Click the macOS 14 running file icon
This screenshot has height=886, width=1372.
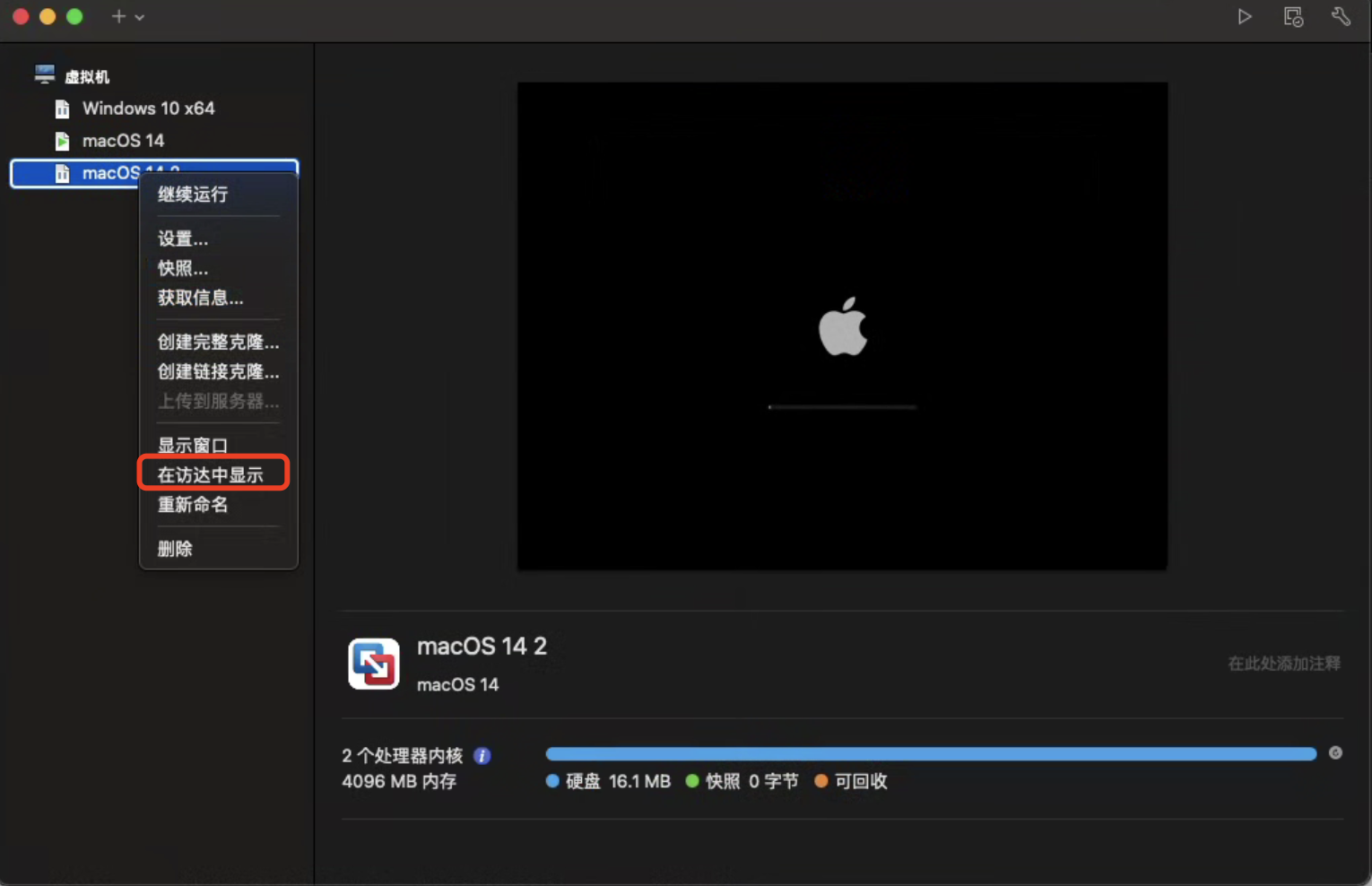tap(62, 141)
